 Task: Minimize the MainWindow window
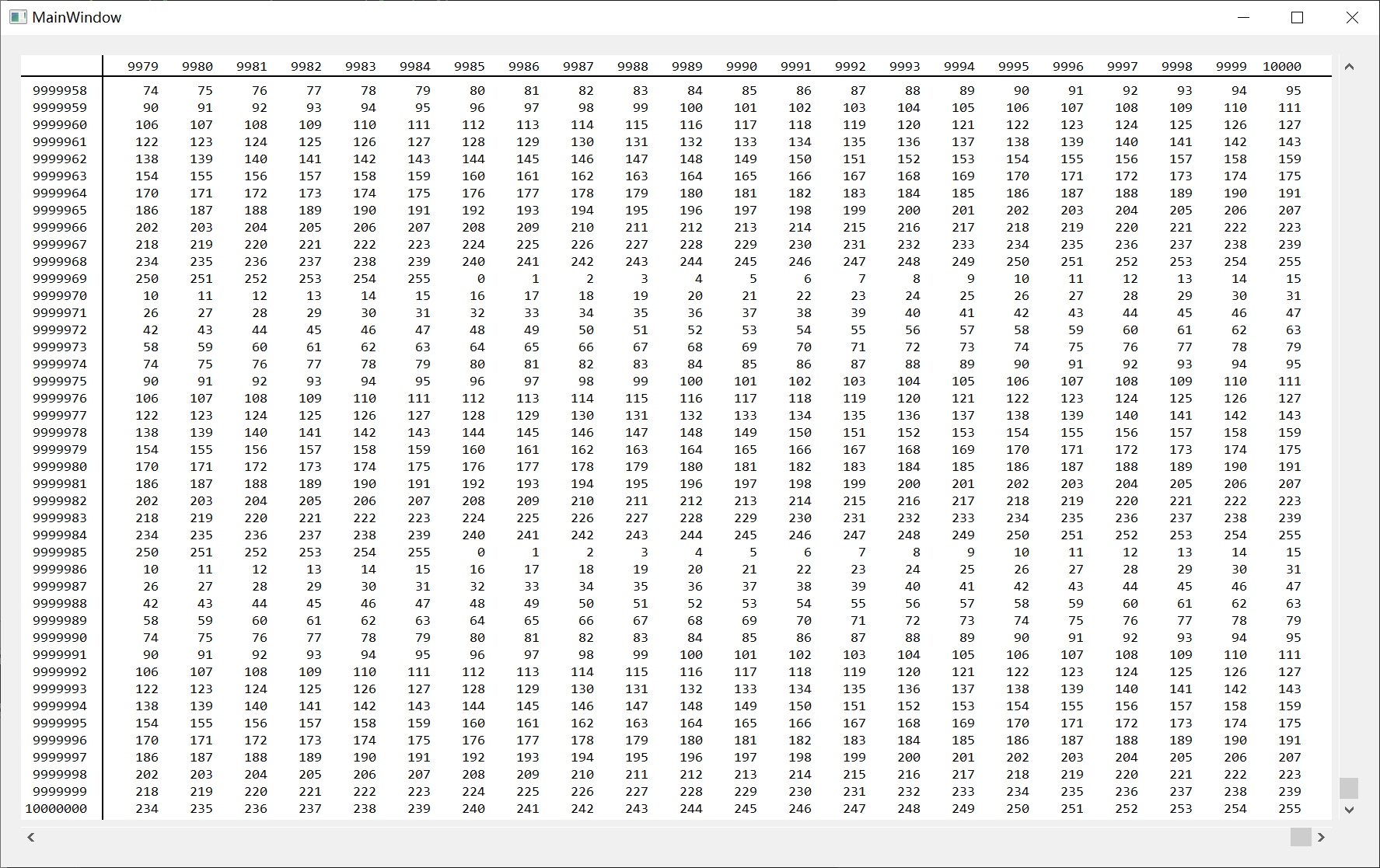1243,17
